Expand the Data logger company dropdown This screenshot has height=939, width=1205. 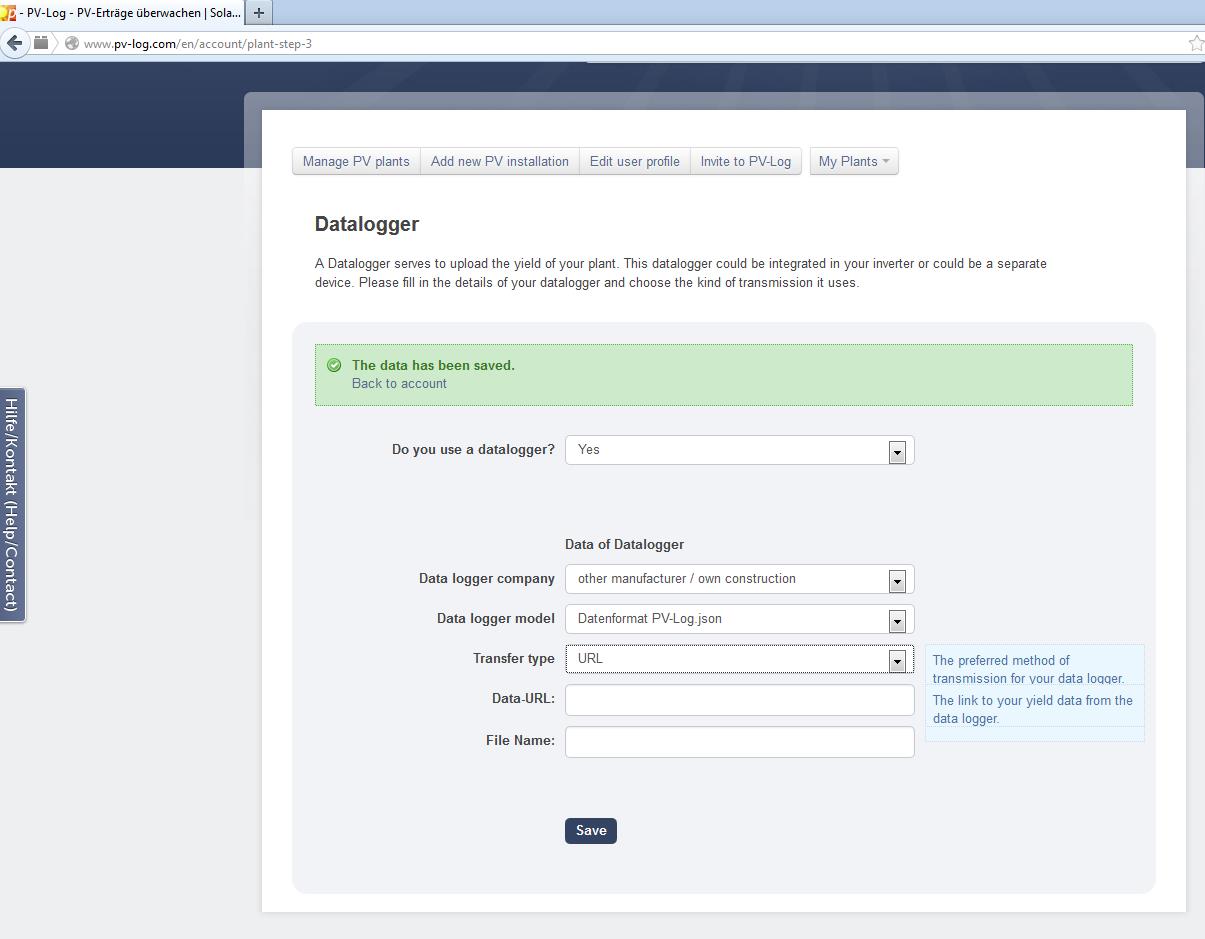pos(739,579)
